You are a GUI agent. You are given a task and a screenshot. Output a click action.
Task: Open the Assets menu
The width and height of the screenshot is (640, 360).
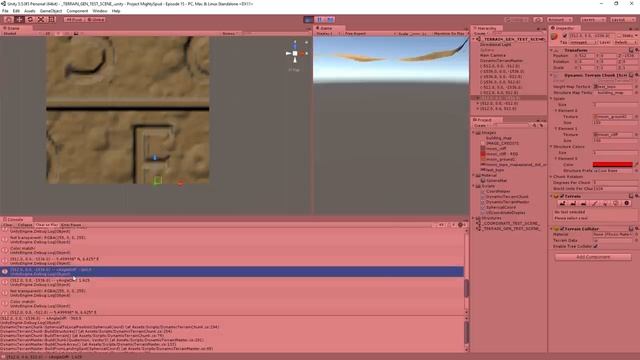coord(30,11)
